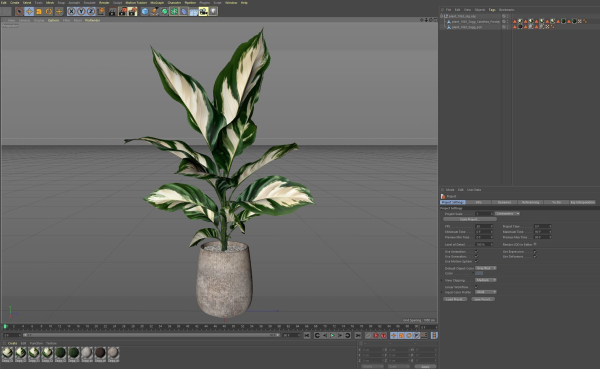This screenshot has height=369, width=600.
Task: Open View Clipping dropdown
Action: [486, 280]
